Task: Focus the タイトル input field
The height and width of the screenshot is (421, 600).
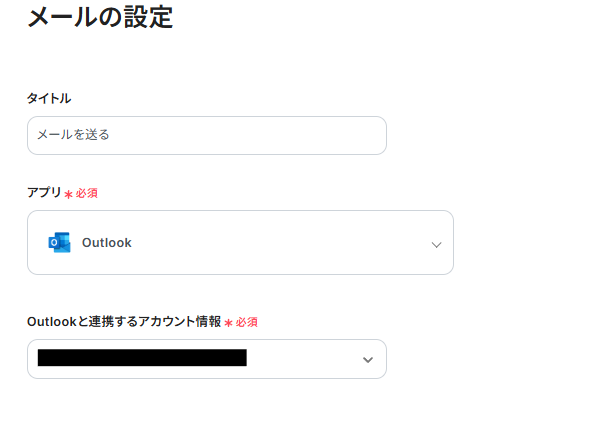Action: click(x=206, y=135)
